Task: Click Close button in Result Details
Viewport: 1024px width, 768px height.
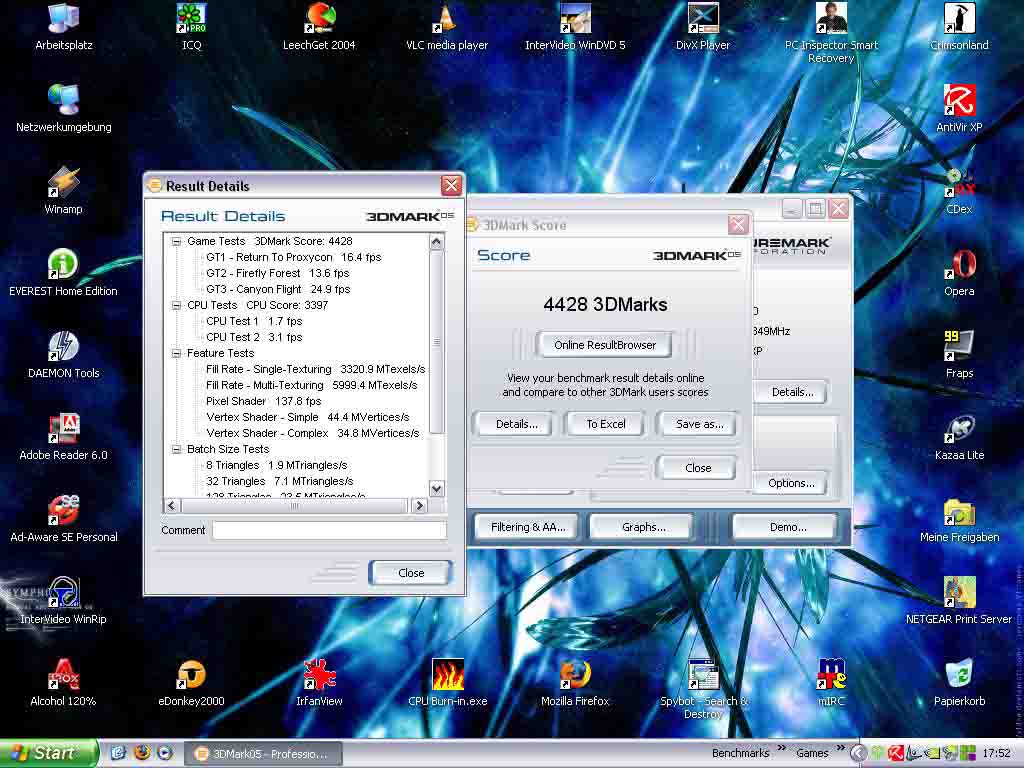Action: click(x=411, y=573)
